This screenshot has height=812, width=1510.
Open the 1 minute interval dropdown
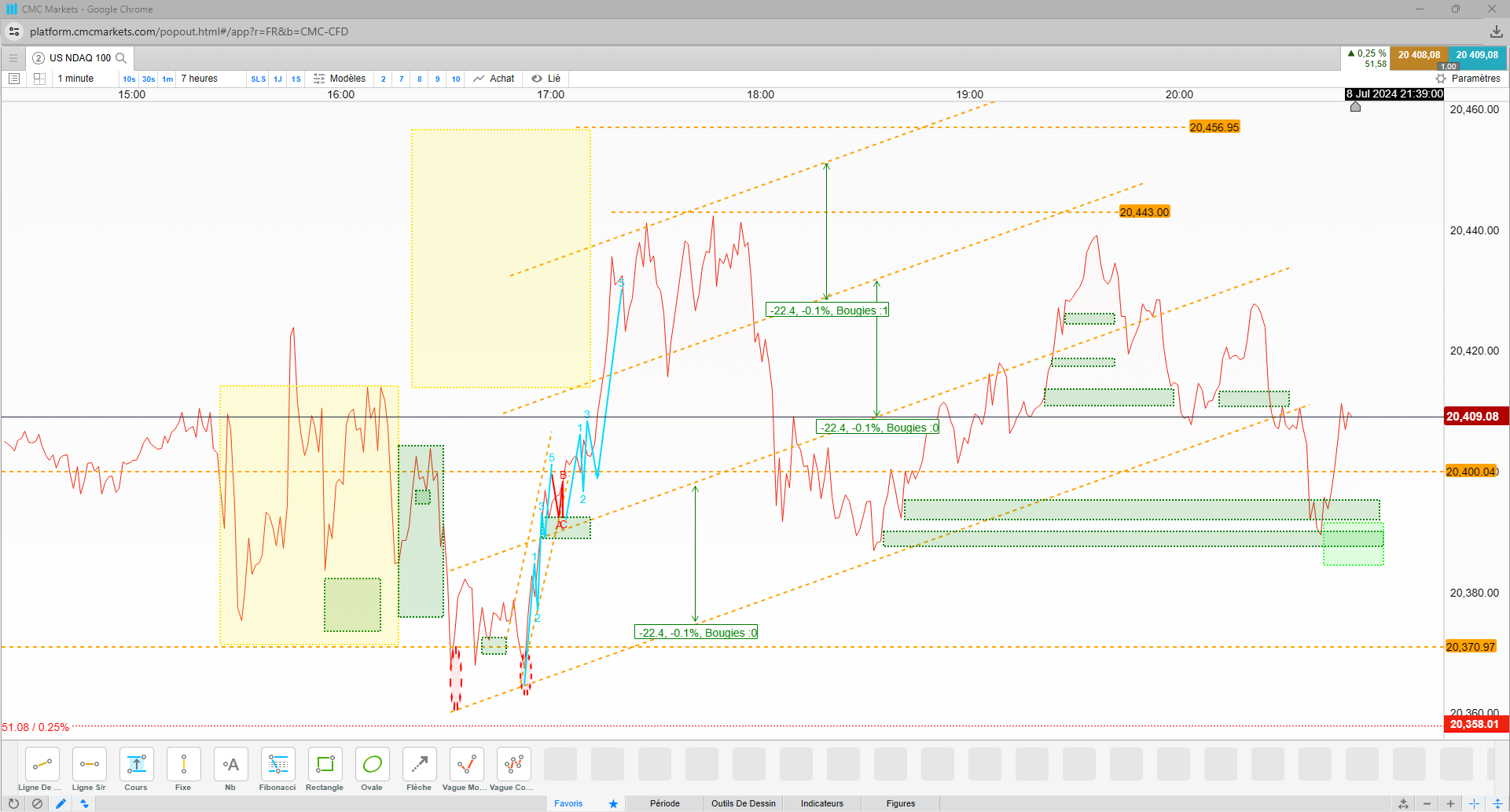coord(75,79)
